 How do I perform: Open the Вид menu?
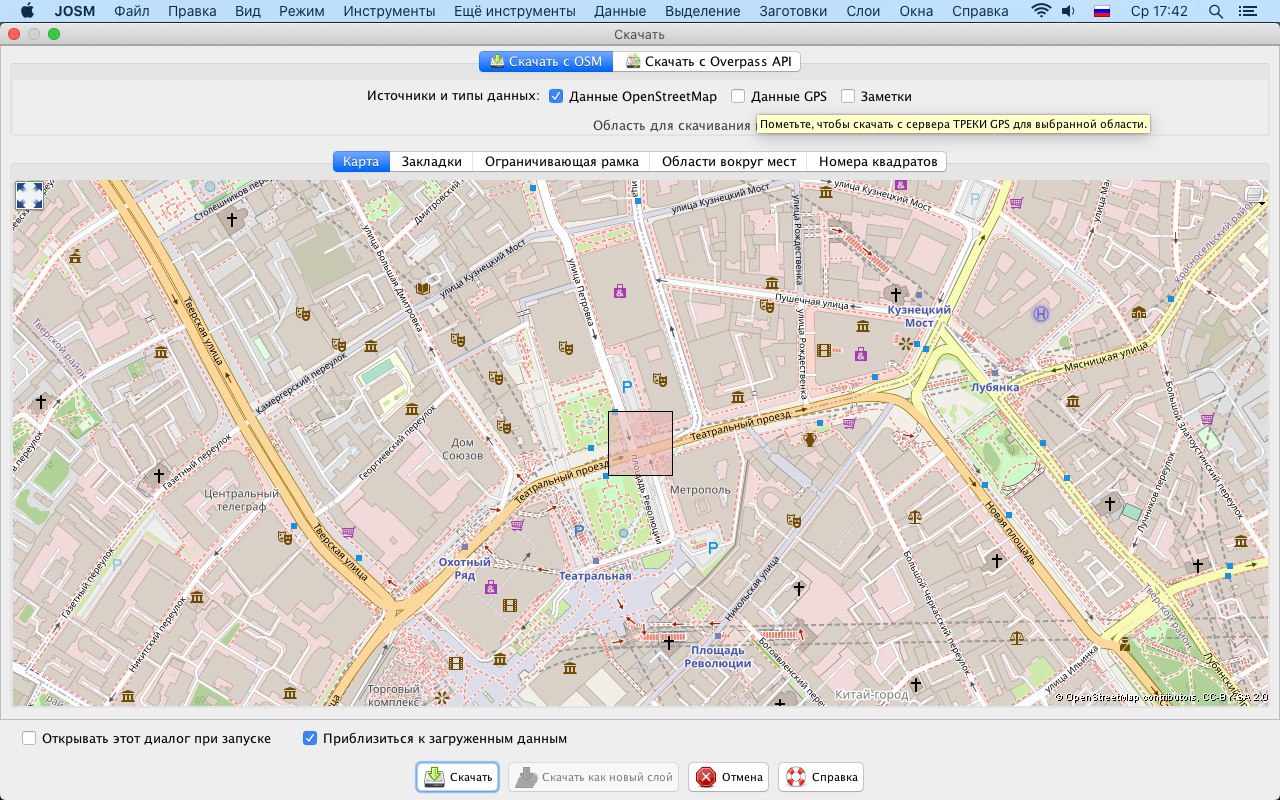(247, 12)
